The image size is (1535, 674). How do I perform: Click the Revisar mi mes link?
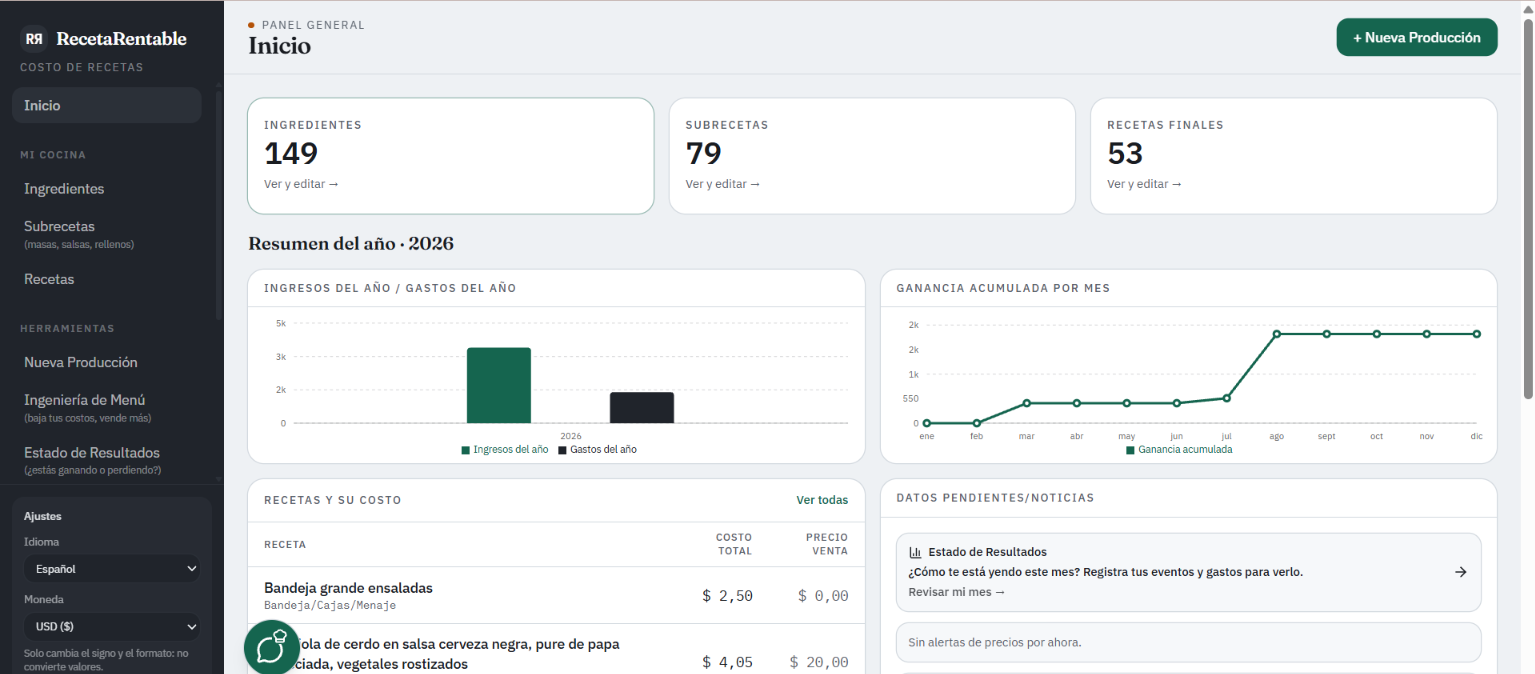(956, 592)
